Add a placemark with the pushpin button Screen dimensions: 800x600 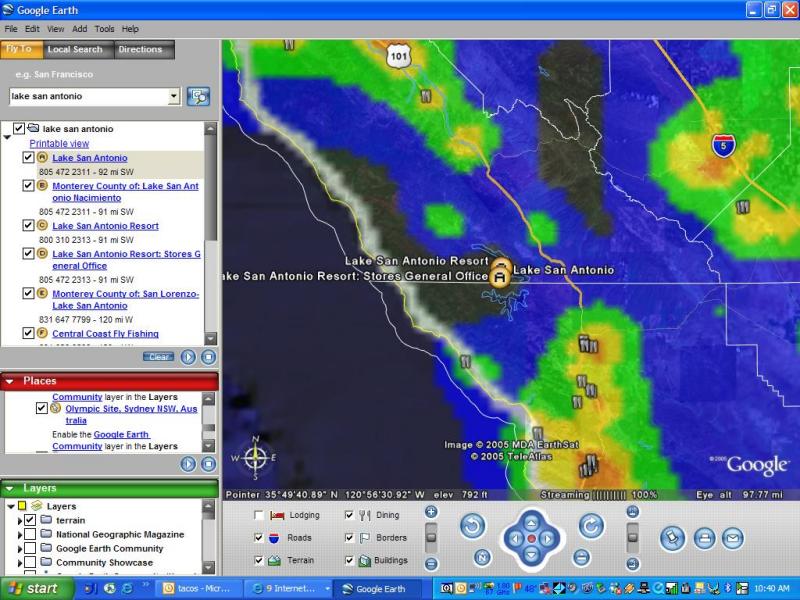[672, 538]
